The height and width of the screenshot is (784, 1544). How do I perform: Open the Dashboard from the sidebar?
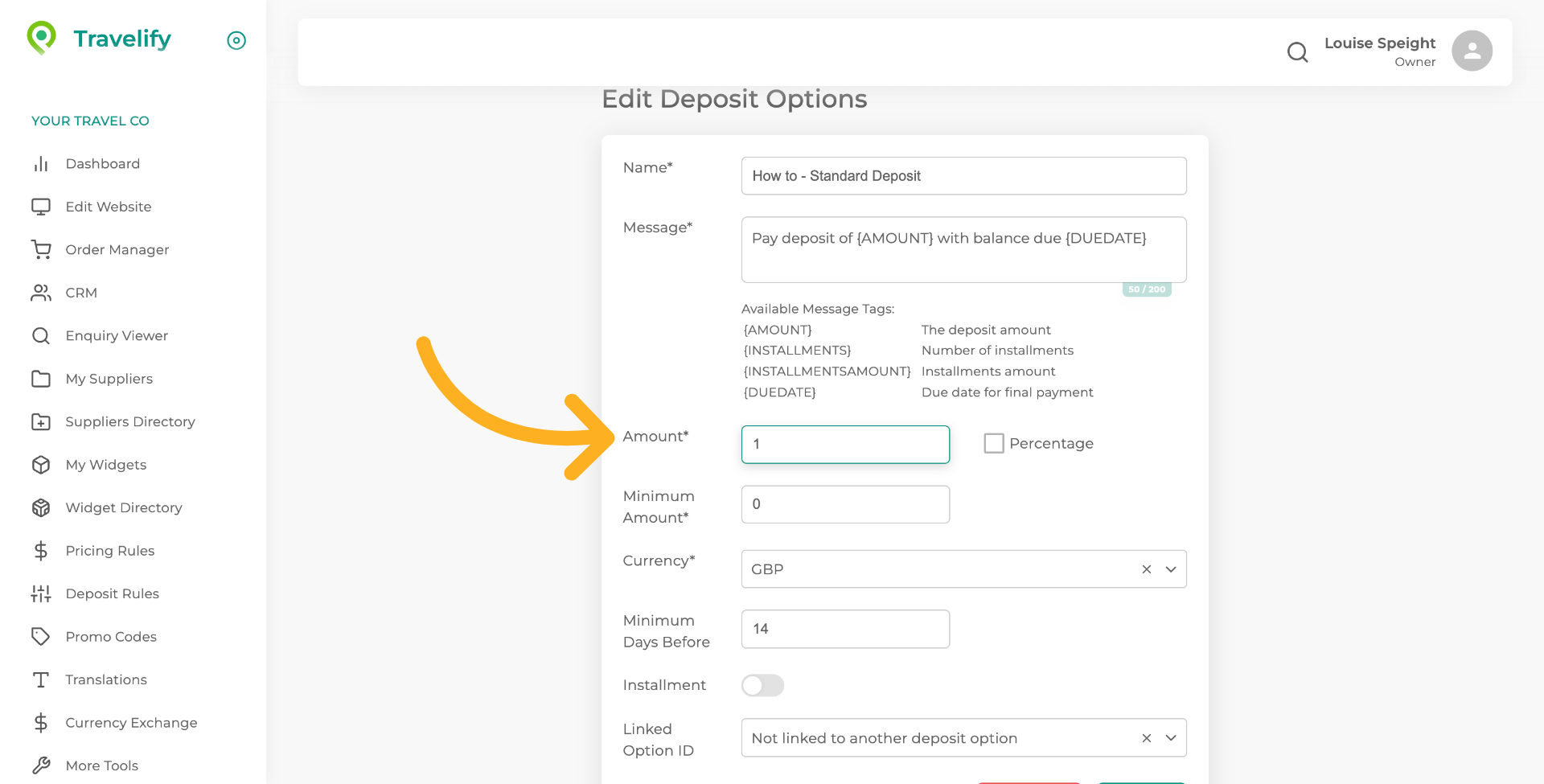(x=102, y=164)
